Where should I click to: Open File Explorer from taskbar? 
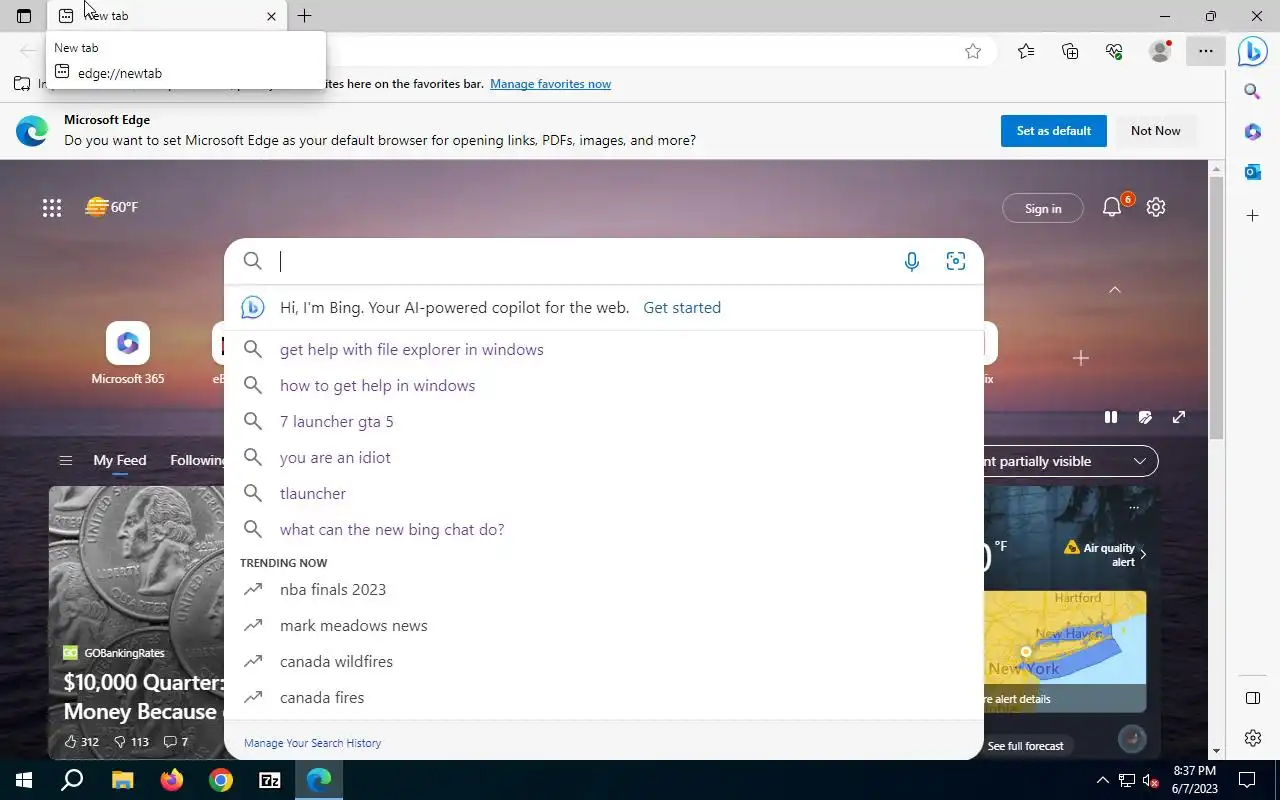click(x=122, y=780)
